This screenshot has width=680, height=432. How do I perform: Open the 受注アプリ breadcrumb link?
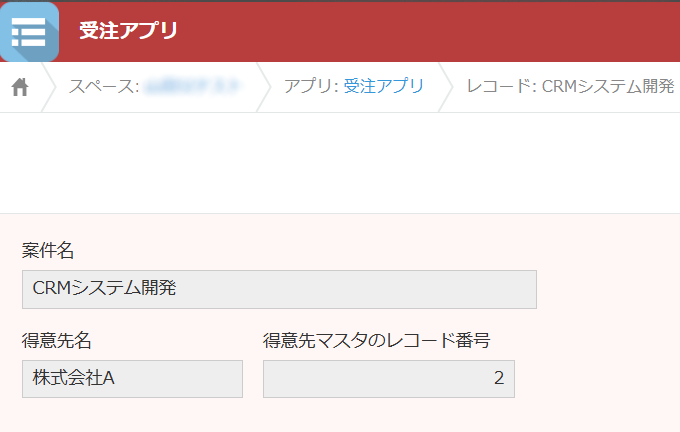click(x=384, y=86)
